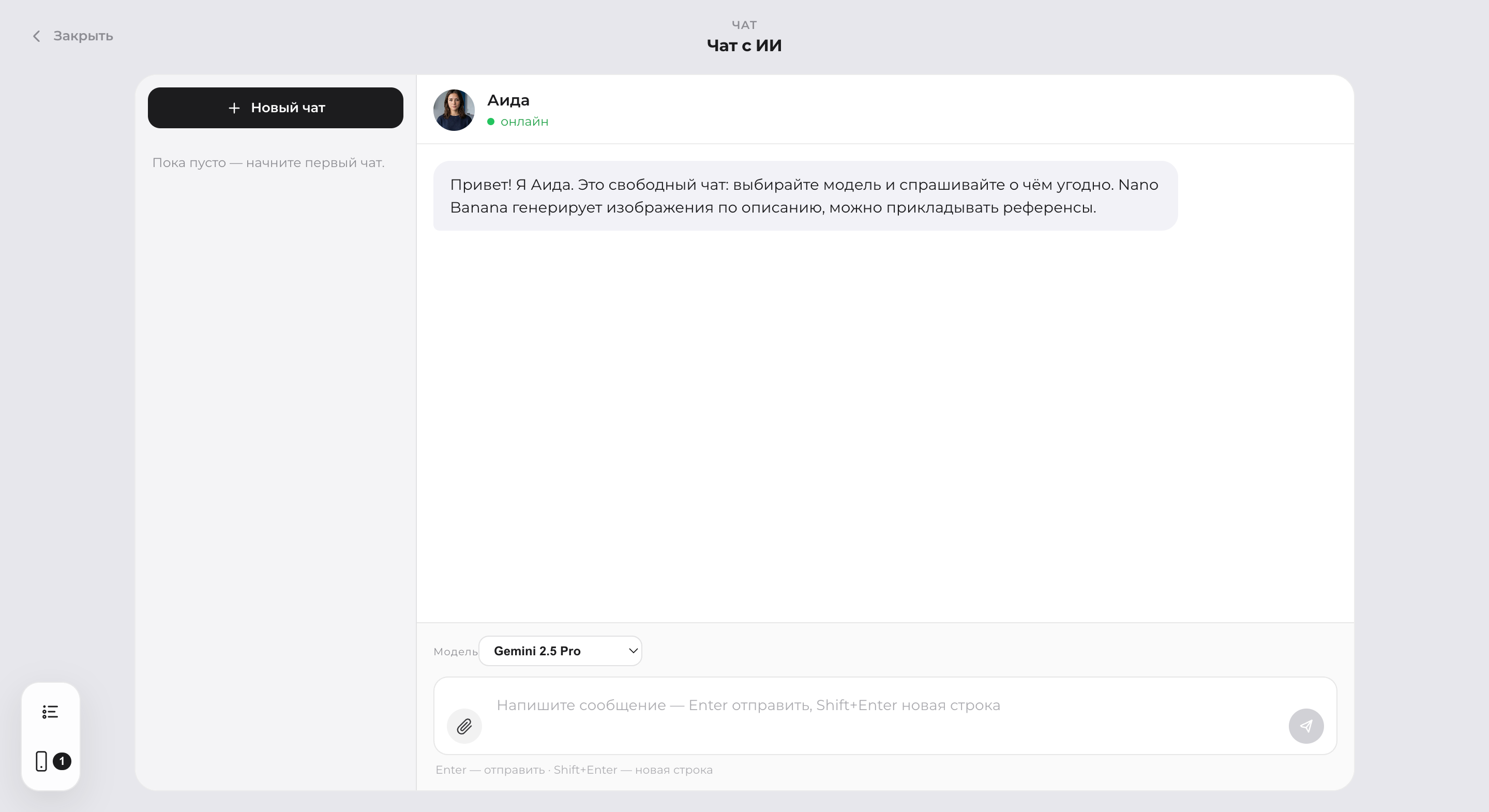Click the green online status dot
Screen dimensions: 1489x812
tap(491, 122)
